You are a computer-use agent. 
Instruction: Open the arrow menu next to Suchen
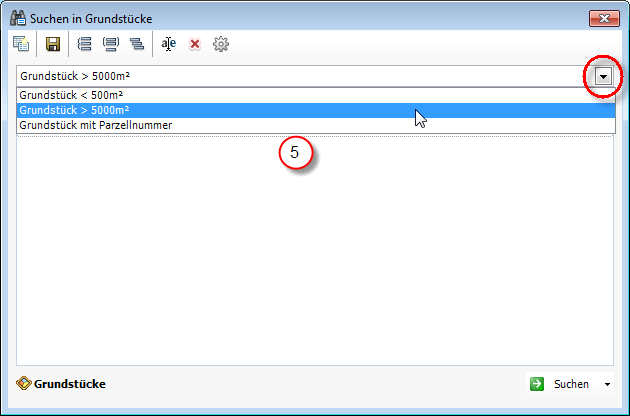point(607,384)
